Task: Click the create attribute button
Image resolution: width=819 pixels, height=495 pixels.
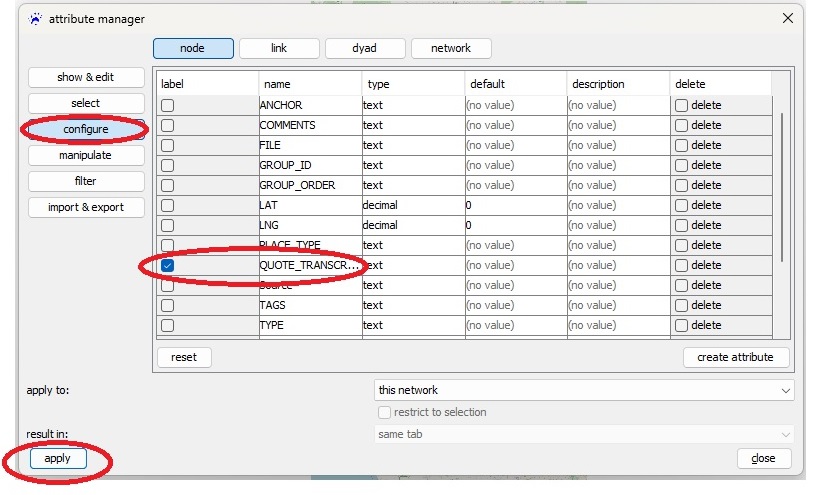Action: (x=736, y=357)
